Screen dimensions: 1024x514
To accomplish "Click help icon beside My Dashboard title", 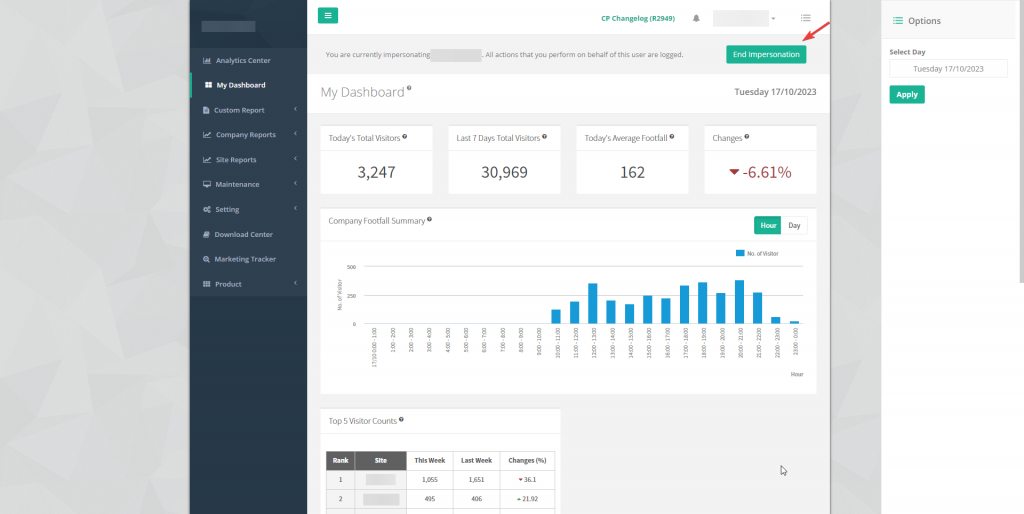I will pos(409,89).
